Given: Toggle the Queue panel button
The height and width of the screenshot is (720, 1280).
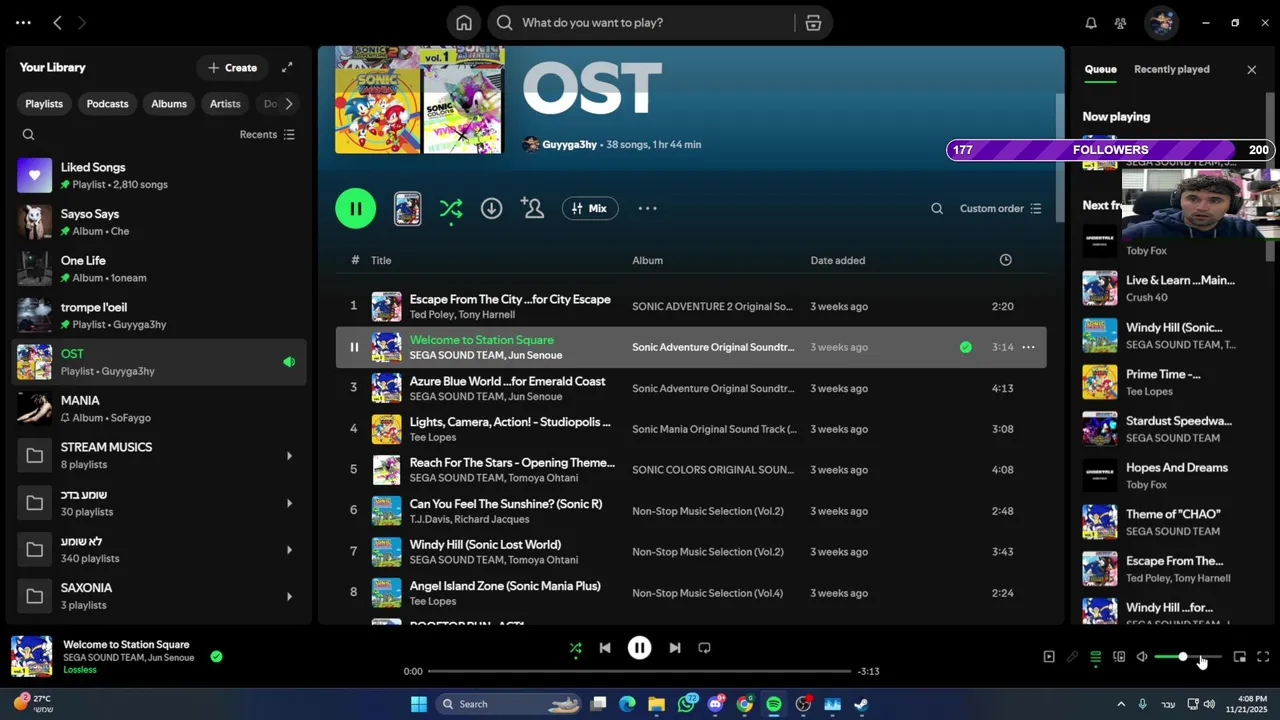Looking at the screenshot, I should 1096,657.
